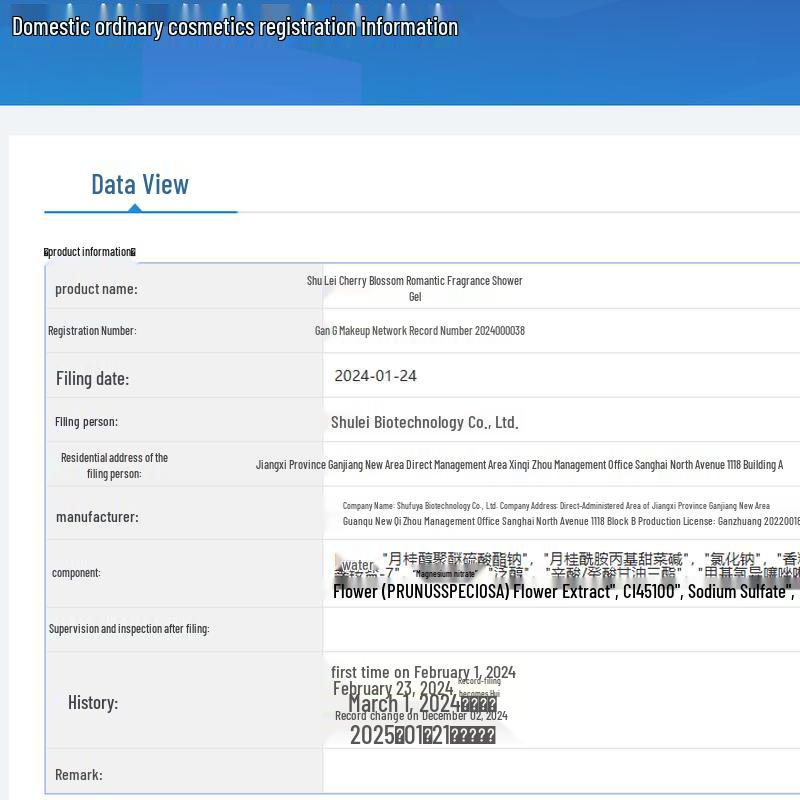Click the triangle marker under Data View

click(135, 207)
